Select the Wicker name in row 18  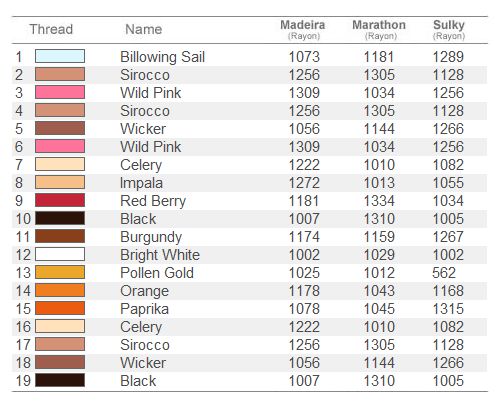143,363
